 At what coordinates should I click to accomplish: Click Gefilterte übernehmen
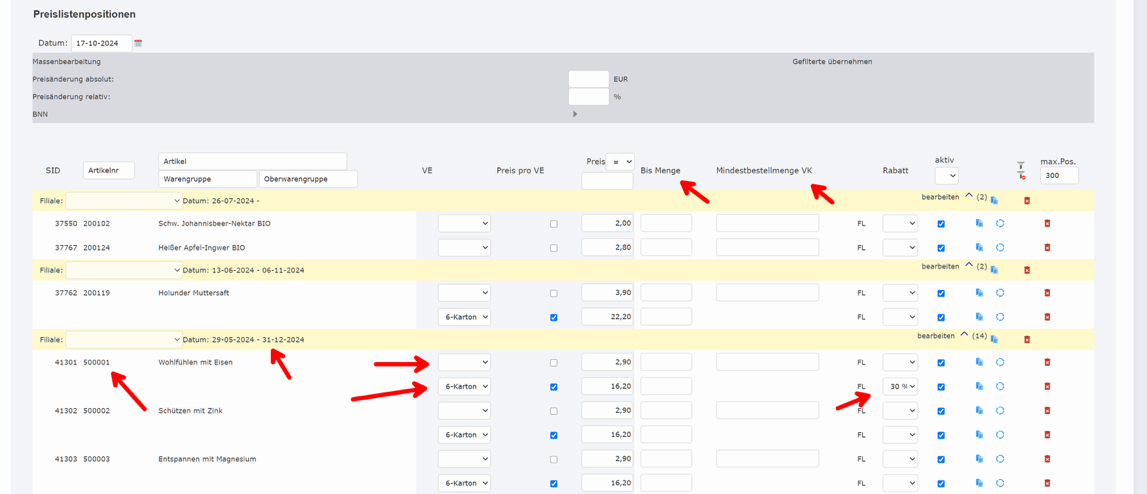[x=832, y=62]
